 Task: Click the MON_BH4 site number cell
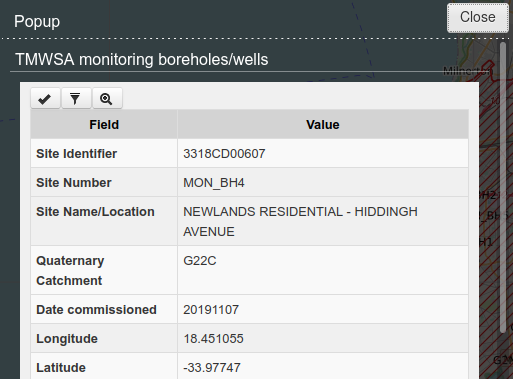[x=323, y=183]
